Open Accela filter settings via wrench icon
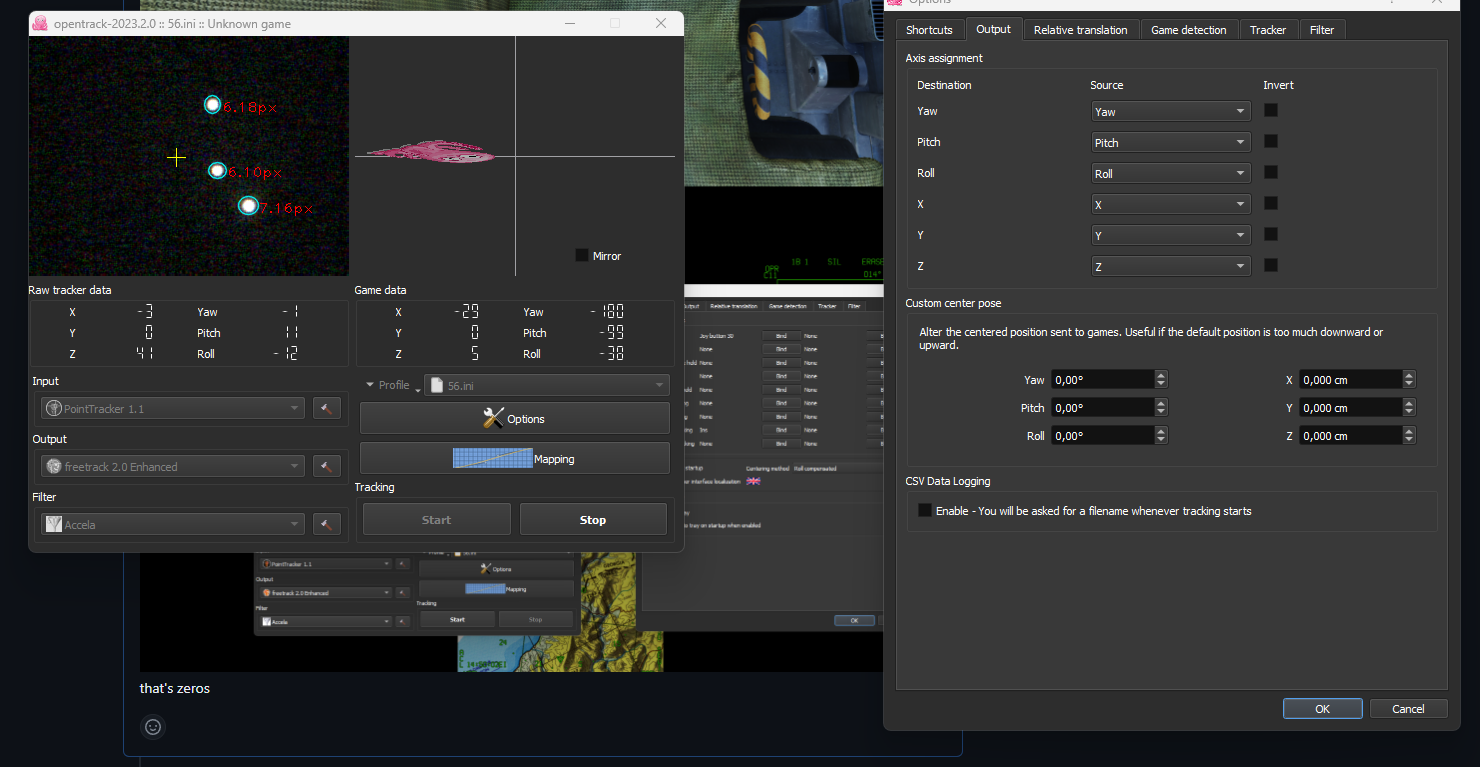This screenshot has height=767, width=1480. coord(327,523)
